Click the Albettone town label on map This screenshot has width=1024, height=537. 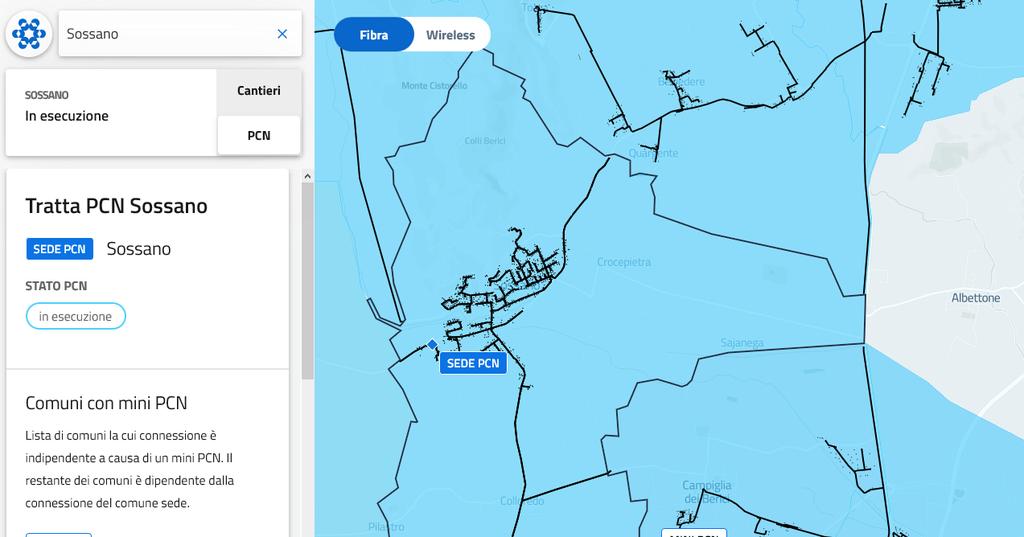[x=975, y=298]
